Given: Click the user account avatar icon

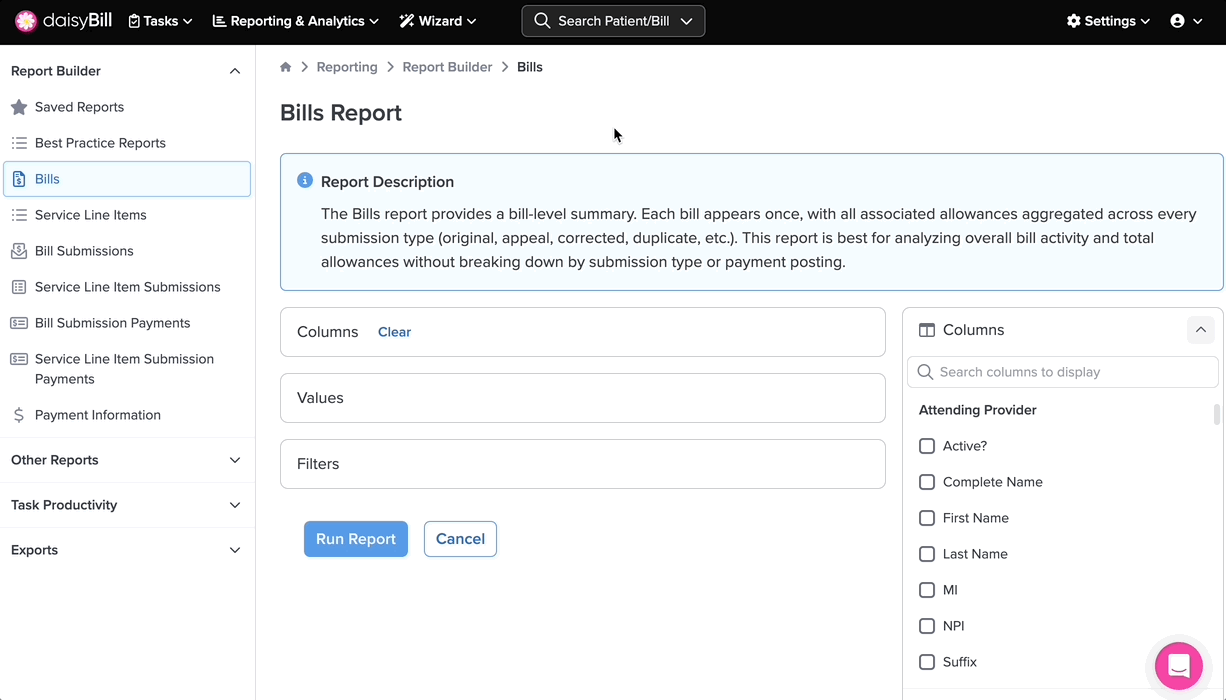Looking at the screenshot, I should [1177, 21].
